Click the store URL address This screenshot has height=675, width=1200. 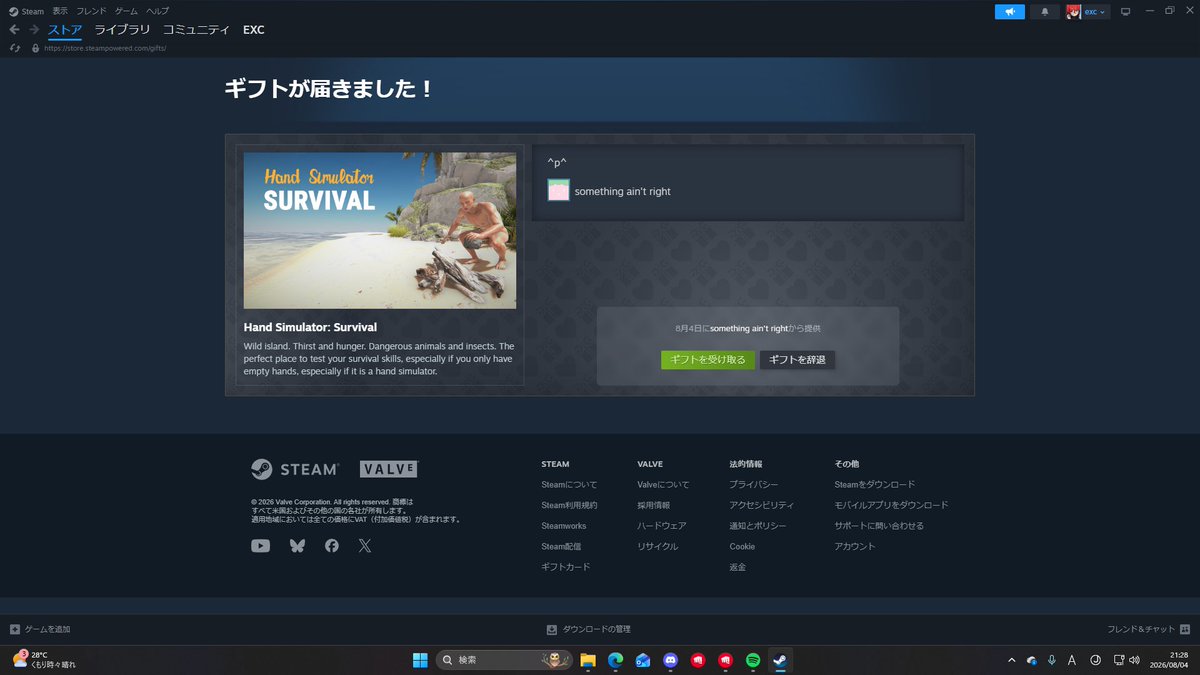[105, 48]
